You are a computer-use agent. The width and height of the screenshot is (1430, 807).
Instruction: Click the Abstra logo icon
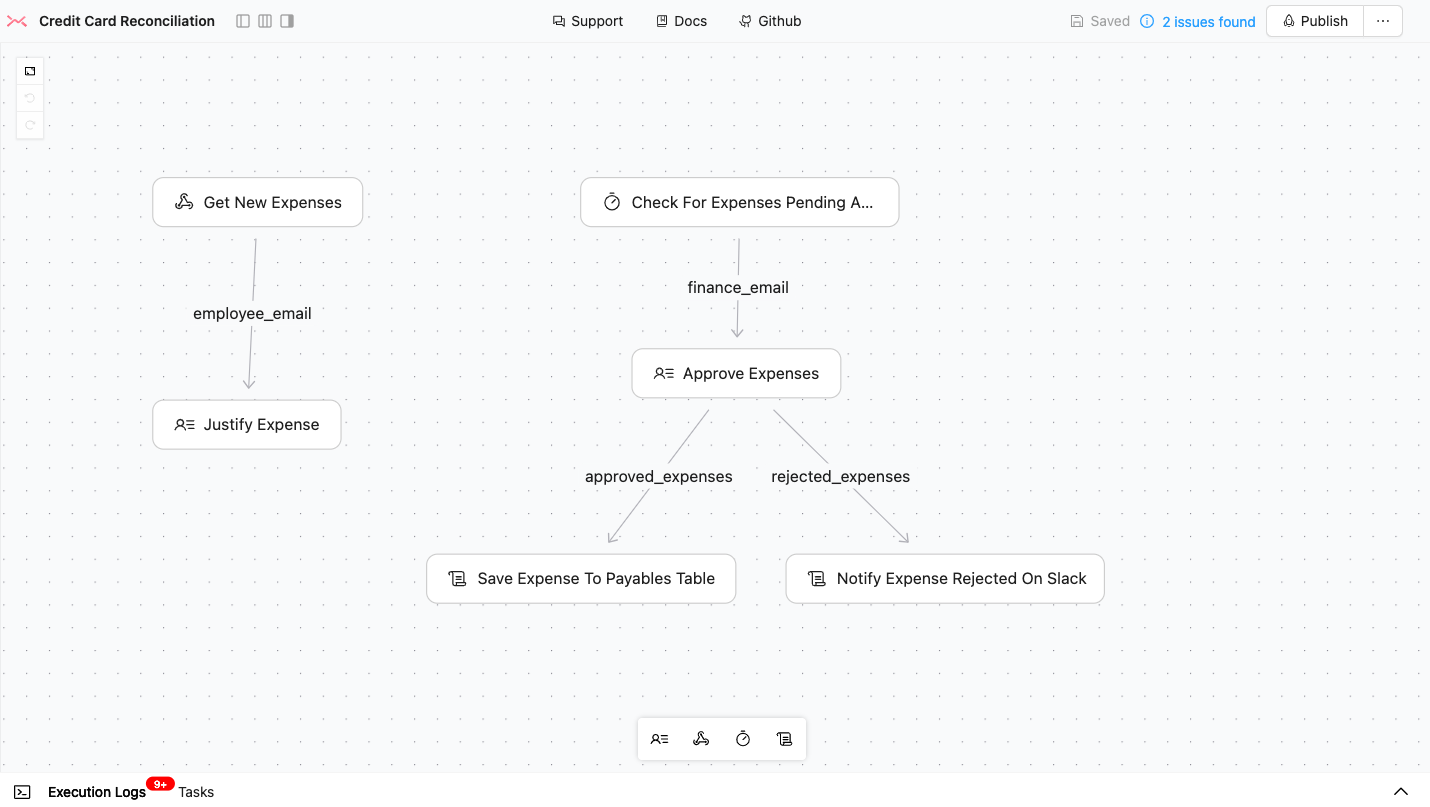pos(17,21)
